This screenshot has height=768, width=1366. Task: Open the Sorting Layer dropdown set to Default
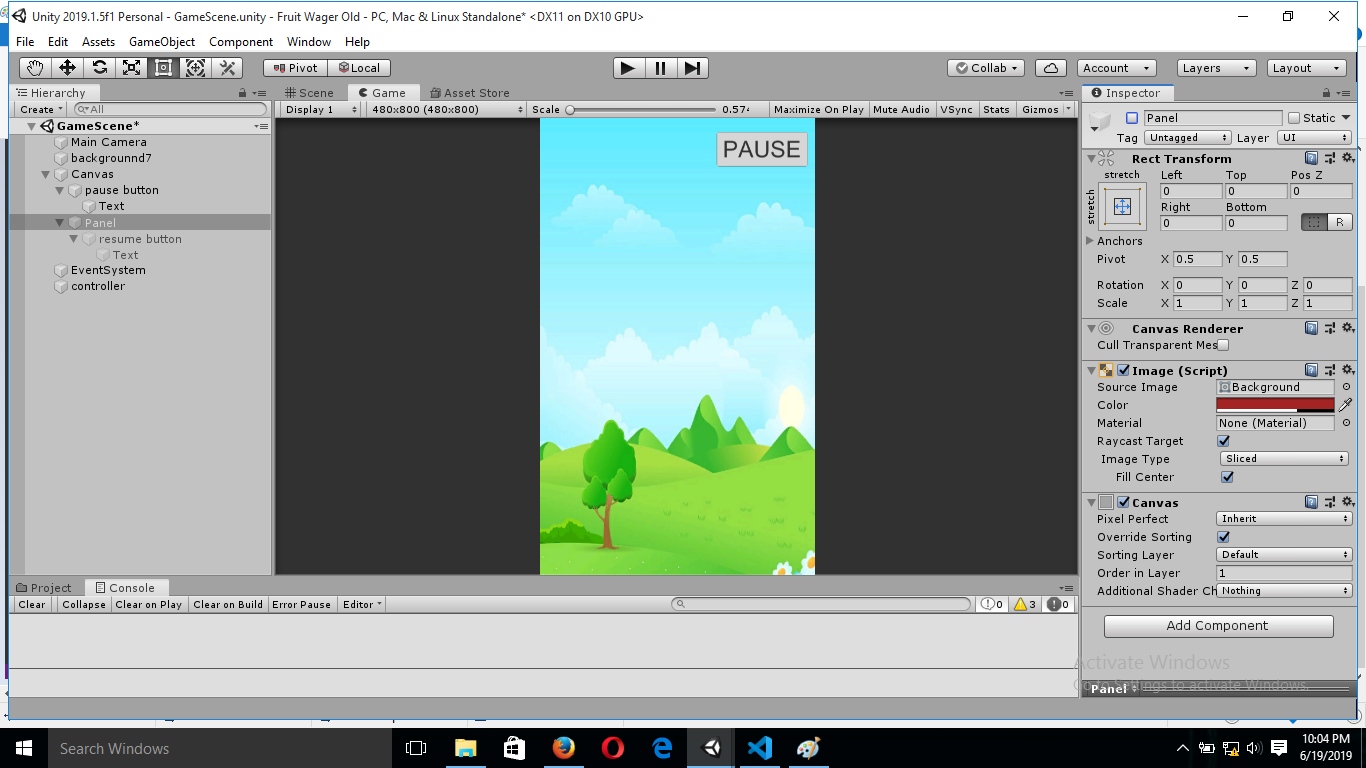[1283, 555]
